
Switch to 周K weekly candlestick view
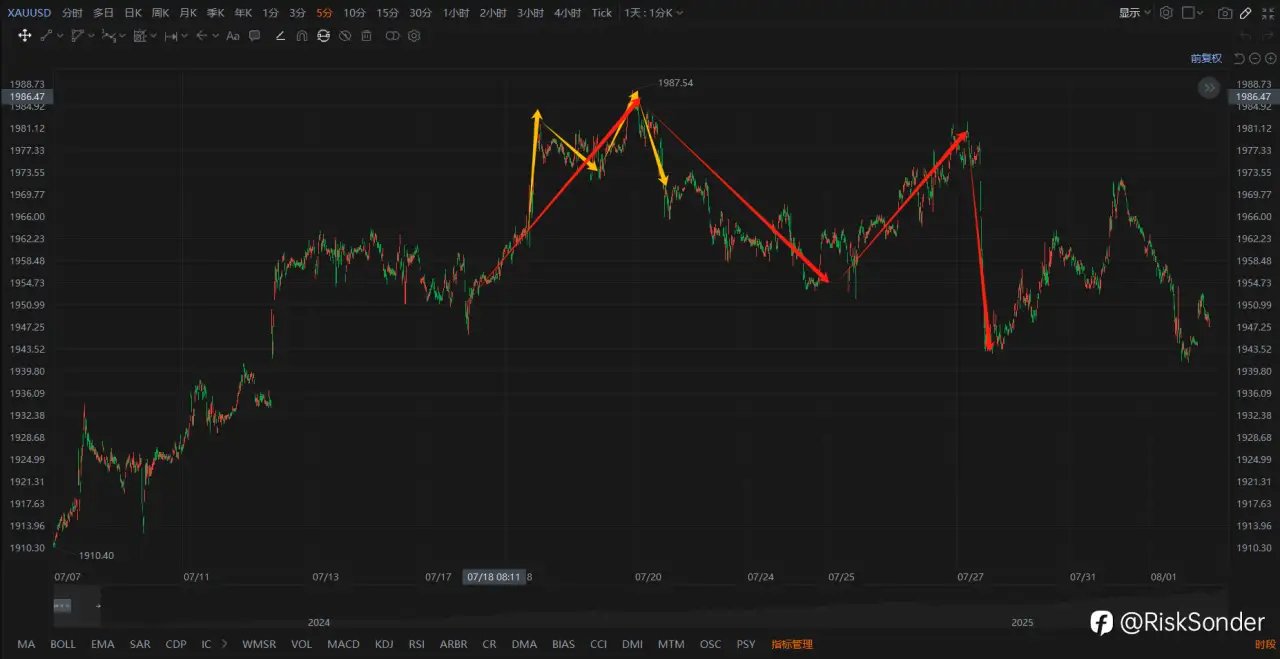click(x=160, y=13)
